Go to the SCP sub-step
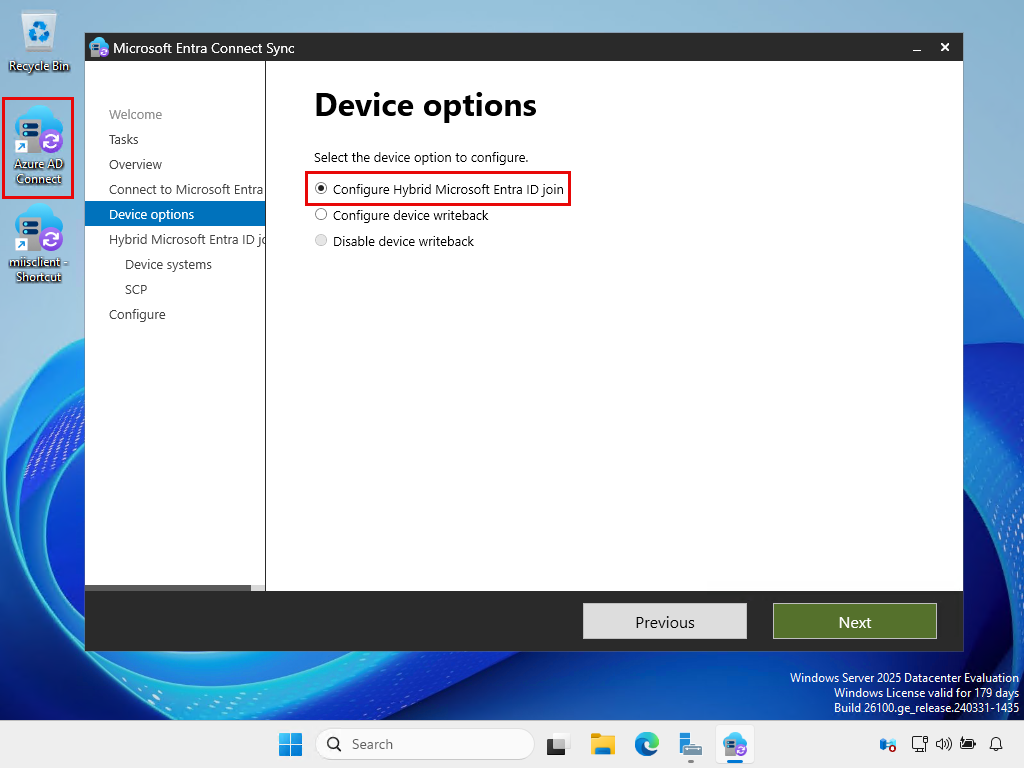This screenshot has width=1024, height=768. click(x=136, y=289)
